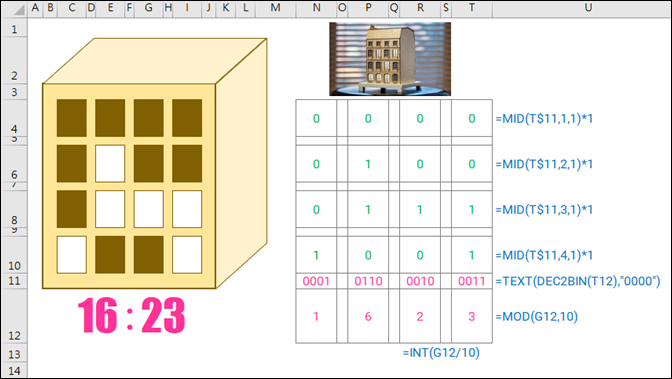Select green 0 in column T row 6
The width and height of the screenshot is (672, 379).
coord(472,164)
